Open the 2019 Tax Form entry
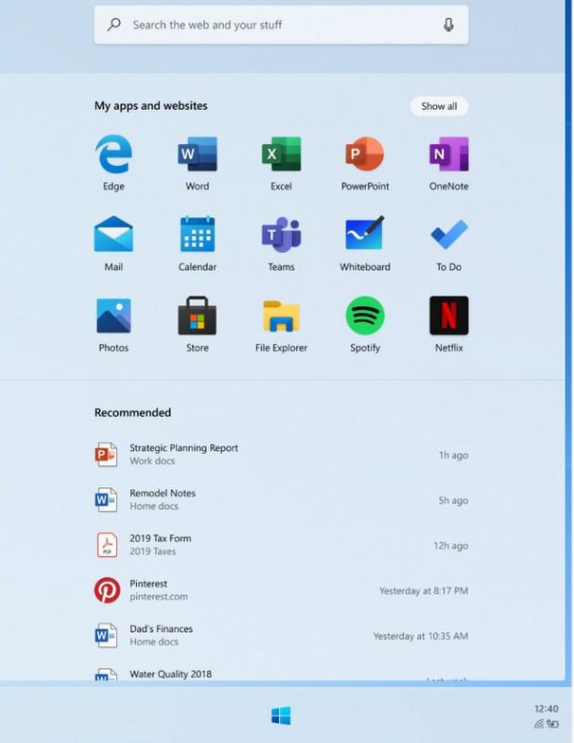This screenshot has height=743, width=574. (281, 545)
